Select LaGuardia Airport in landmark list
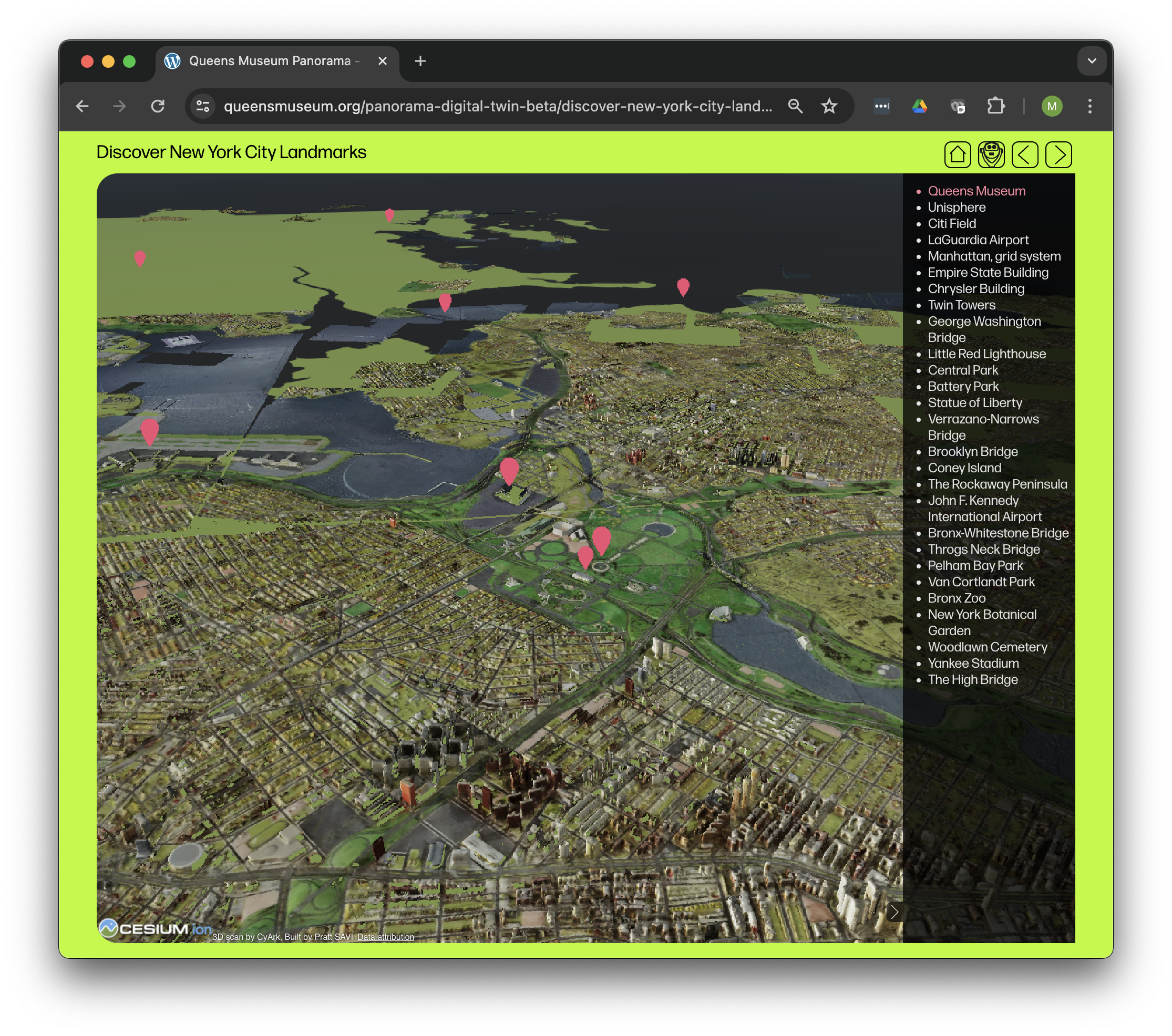The height and width of the screenshot is (1036, 1172). tap(978, 240)
